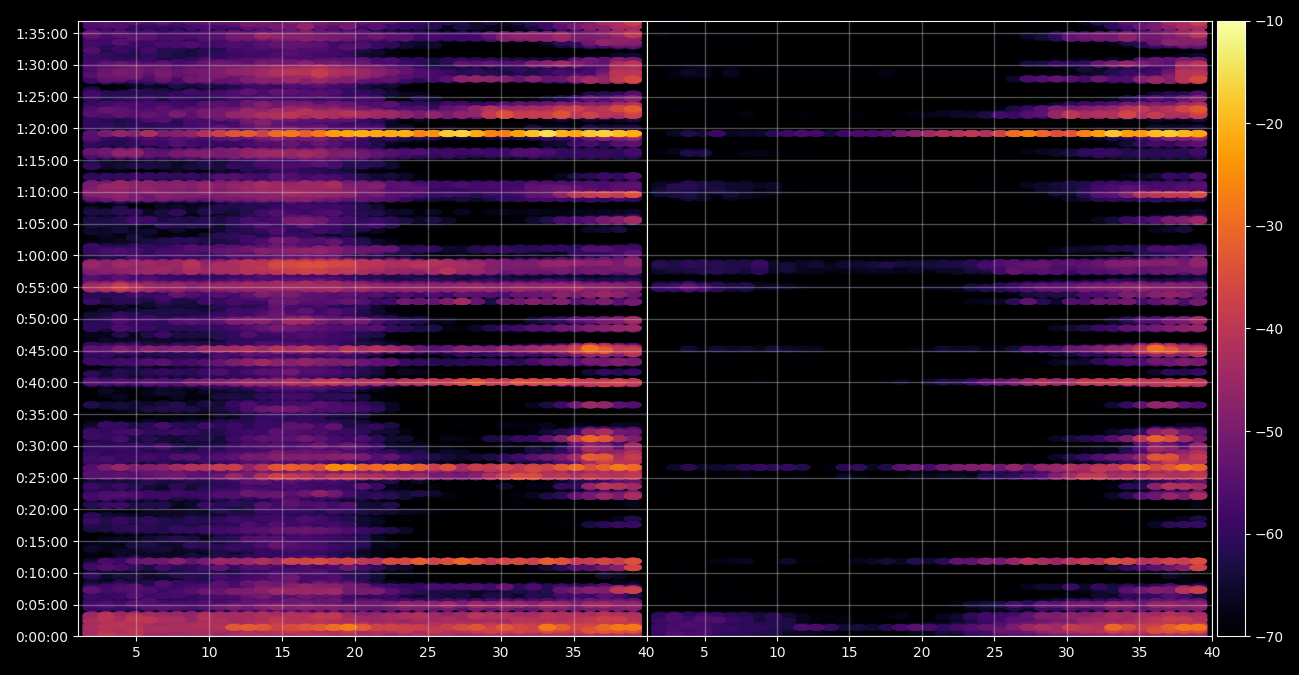Click x-axis label 10 of right heatmap
The image size is (1299, 675).
pyautogui.click(x=777, y=653)
